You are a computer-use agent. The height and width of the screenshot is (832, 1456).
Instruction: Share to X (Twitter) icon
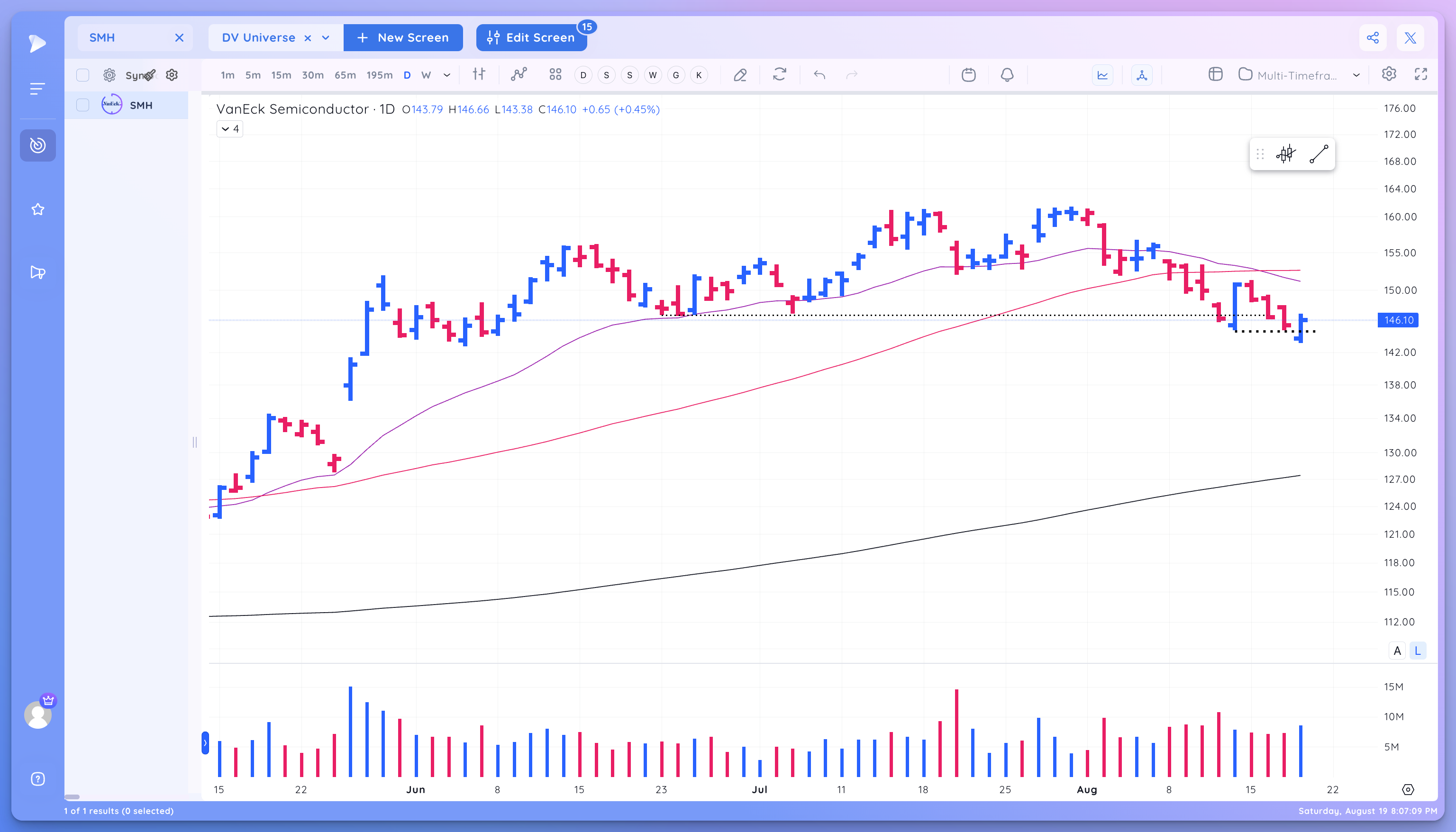pyautogui.click(x=1410, y=38)
